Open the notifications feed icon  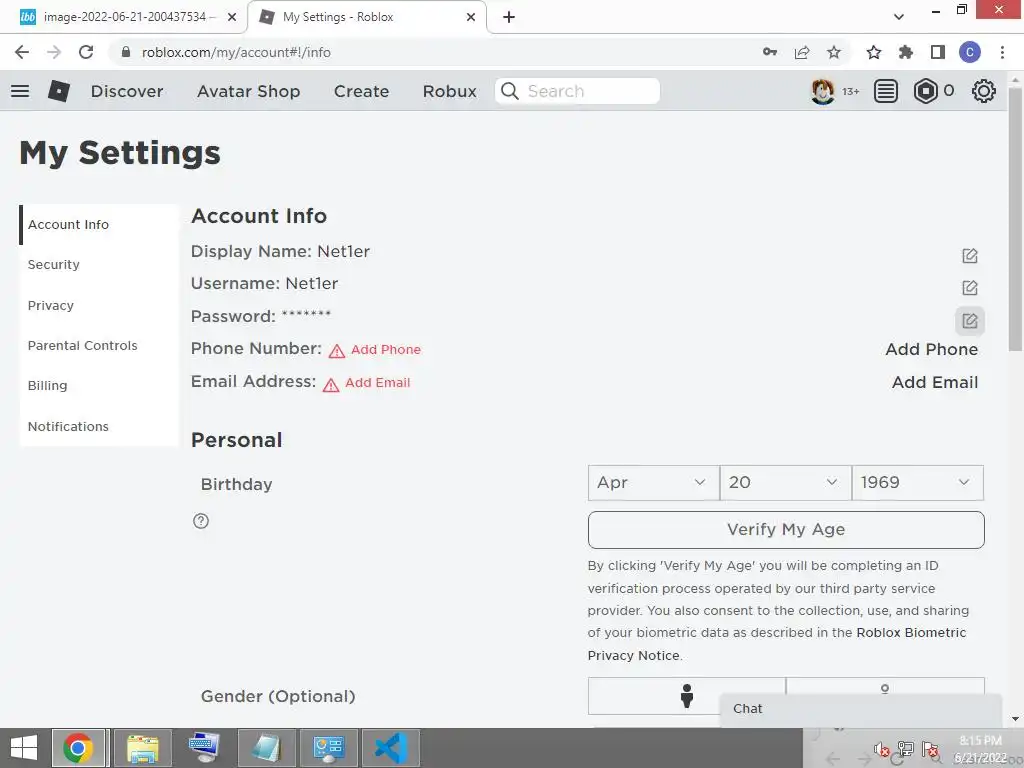pos(886,91)
